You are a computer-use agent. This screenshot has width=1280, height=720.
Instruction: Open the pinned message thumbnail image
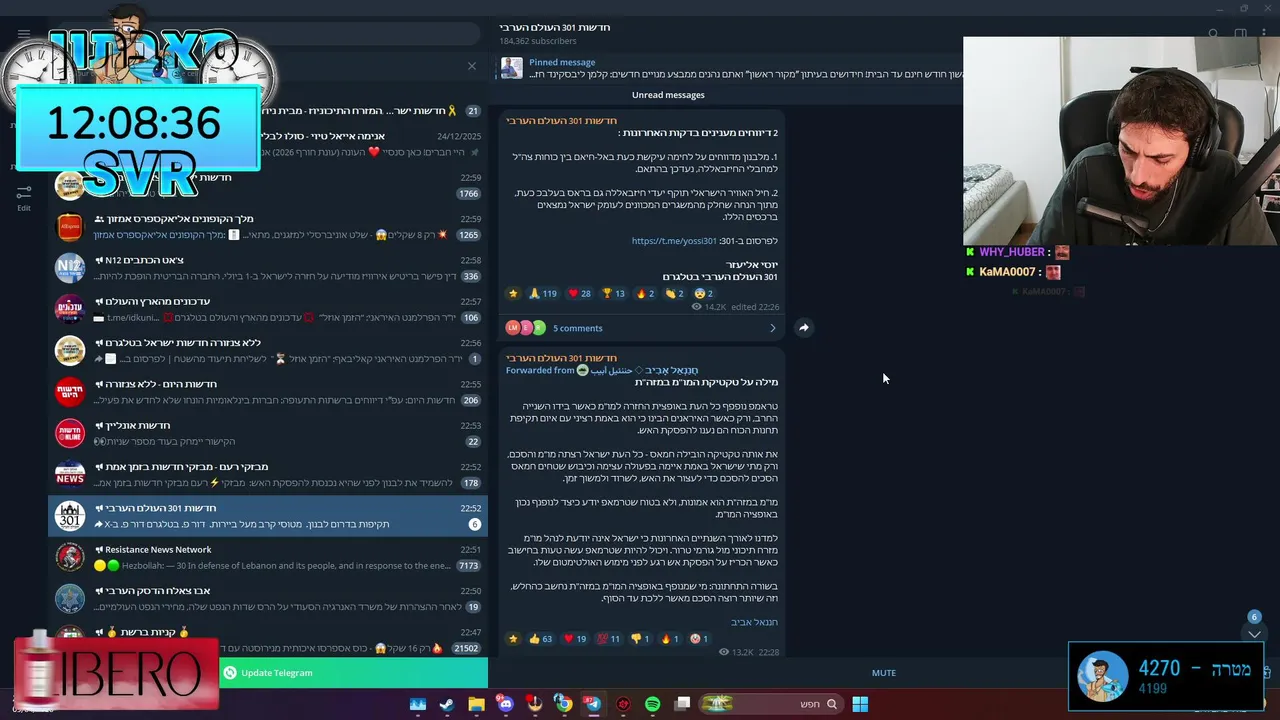[x=512, y=68]
